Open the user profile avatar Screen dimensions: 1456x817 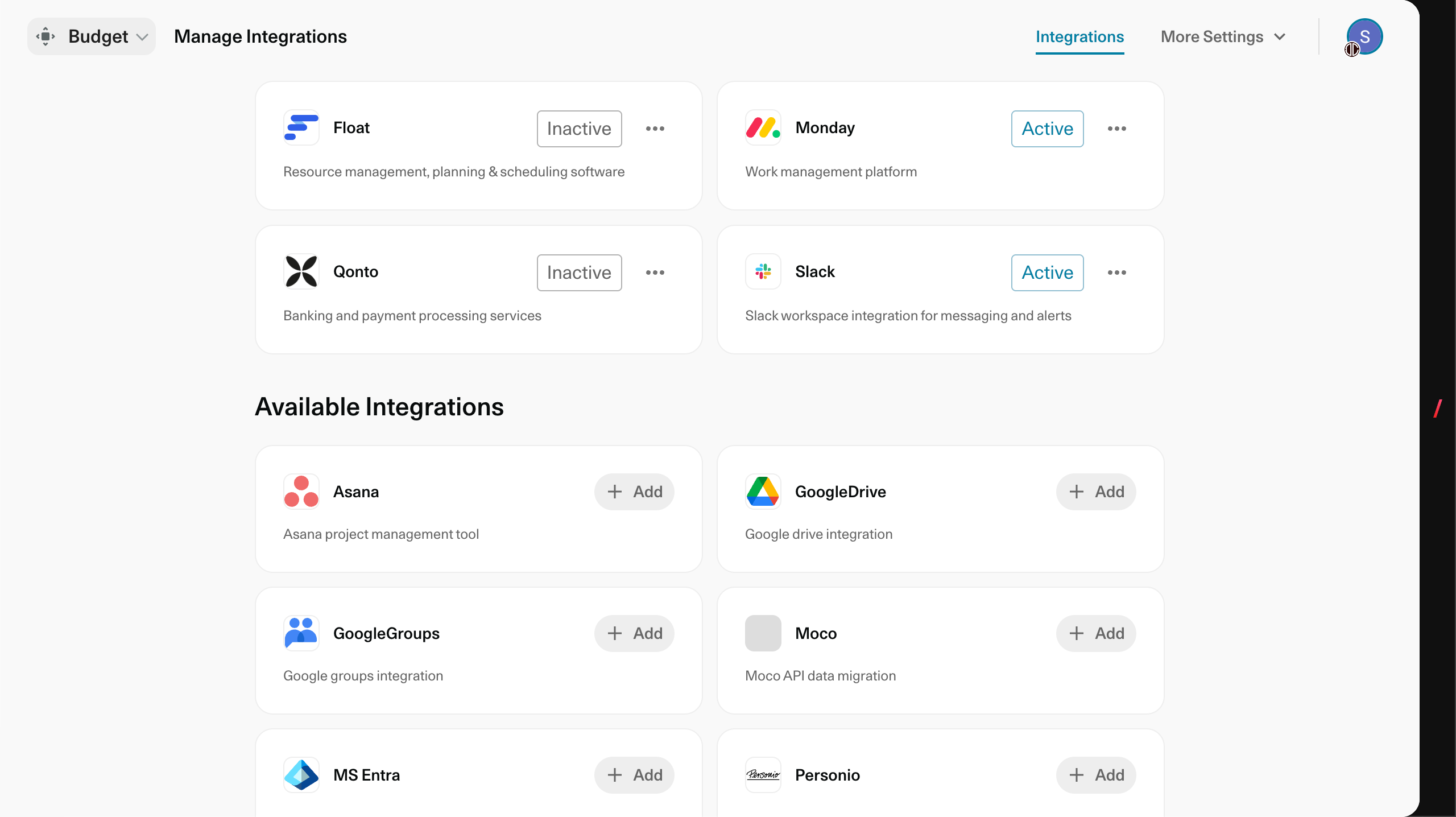[1364, 36]
